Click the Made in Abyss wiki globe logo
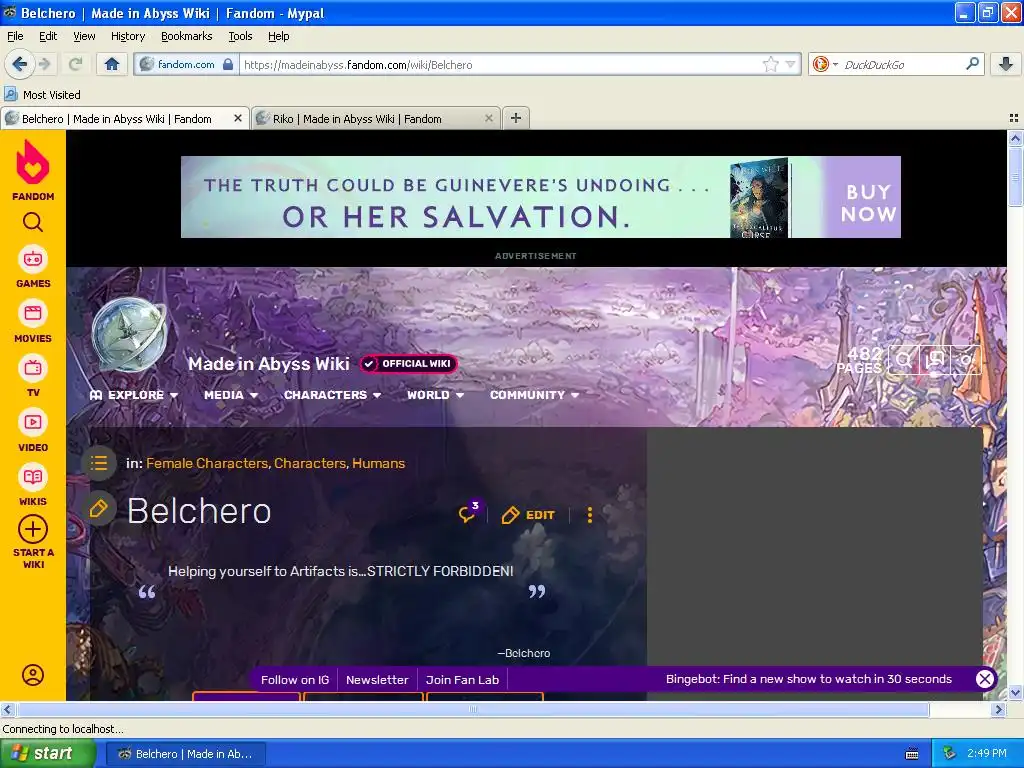This screenshot has height=768, width=1024. coord(129,334)
